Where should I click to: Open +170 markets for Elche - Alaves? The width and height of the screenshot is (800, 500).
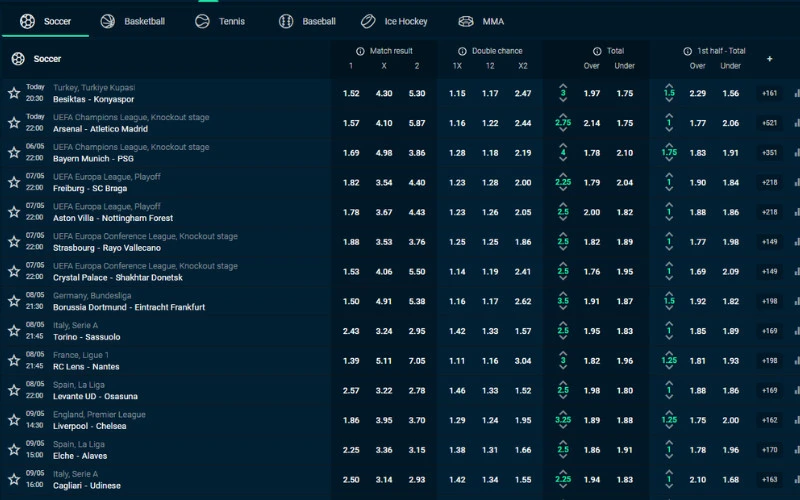point(769,450)
